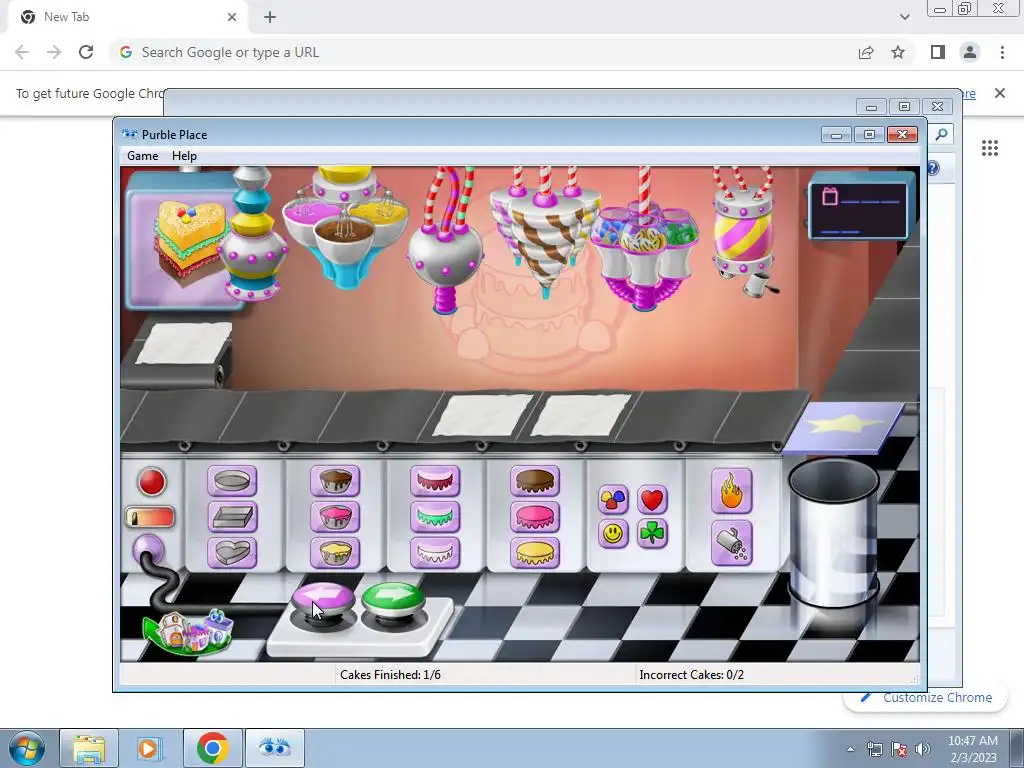The image size is (1024, 768).
Task: Share this page icon in Chrome
Action: click(x=866, y=52)
